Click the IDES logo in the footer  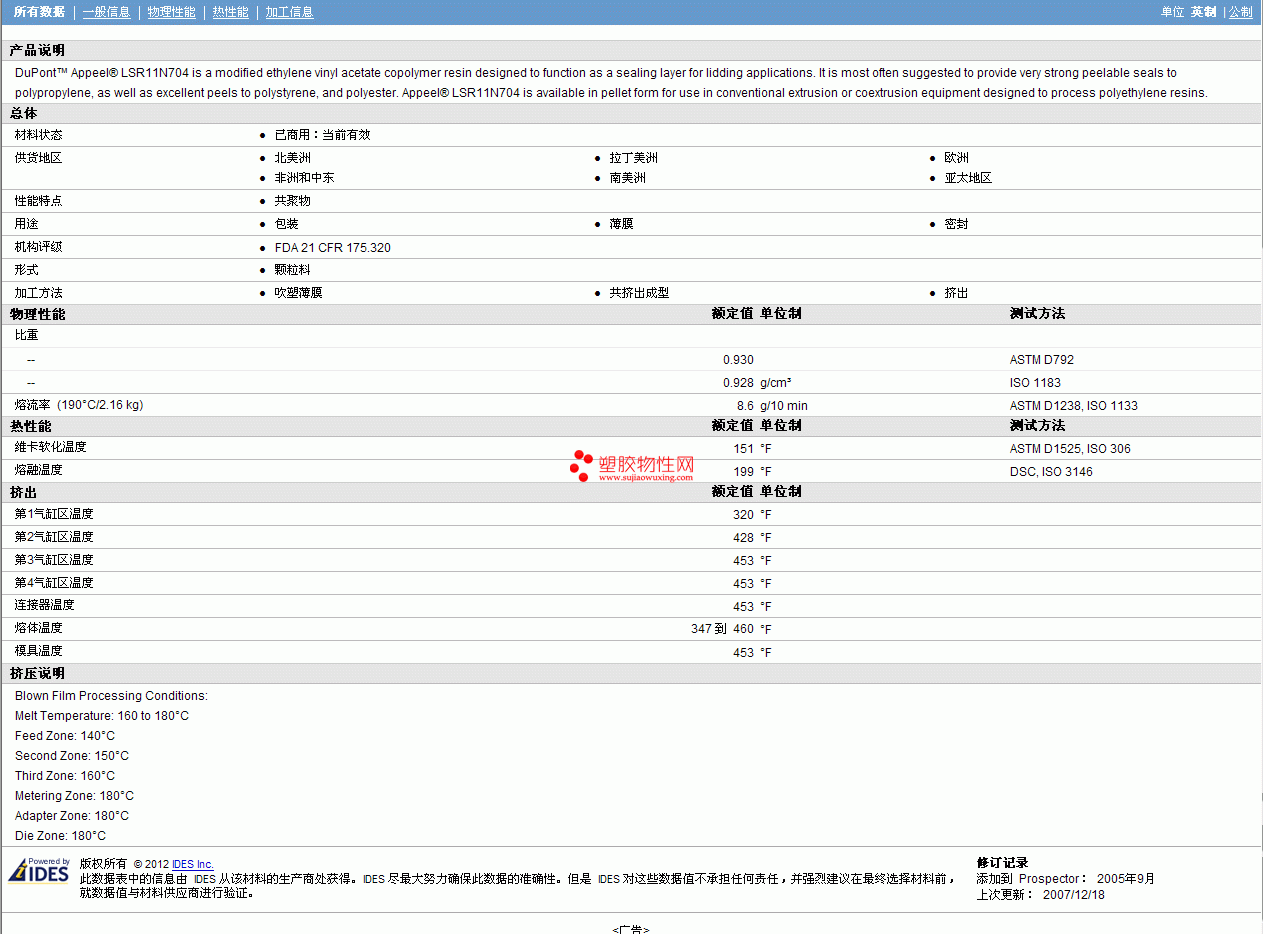(39, 870)
